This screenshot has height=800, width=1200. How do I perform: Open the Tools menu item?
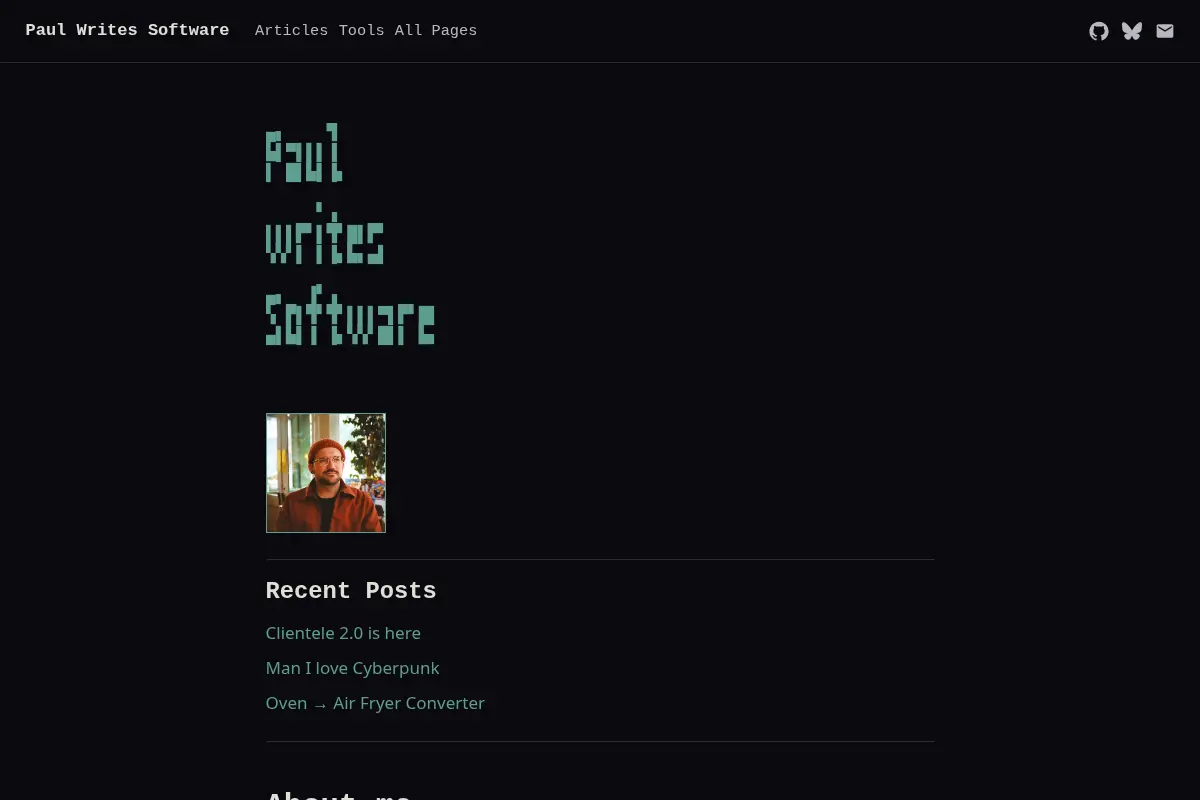point(361,31)
